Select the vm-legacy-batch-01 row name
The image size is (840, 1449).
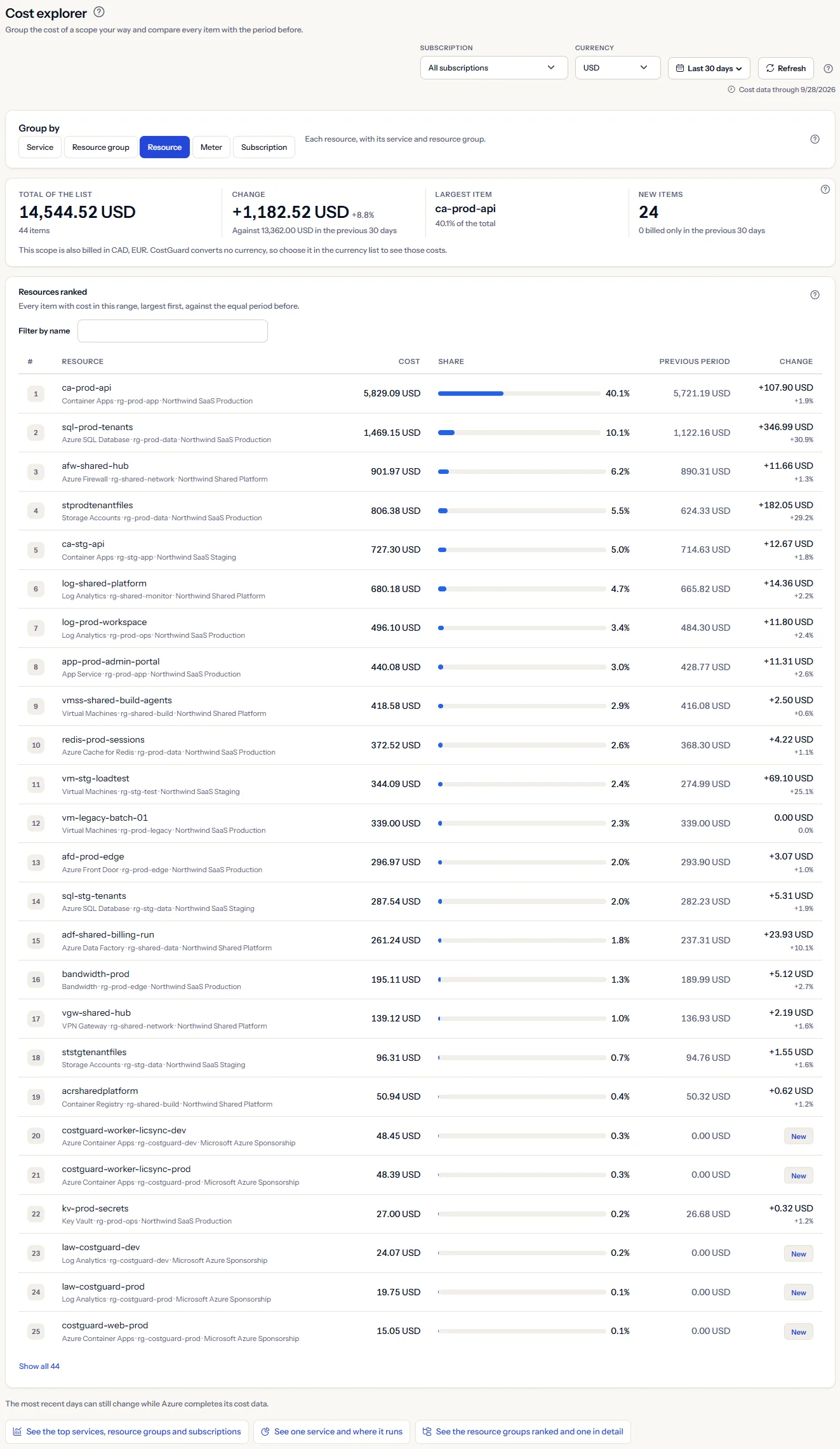point(105,818)
